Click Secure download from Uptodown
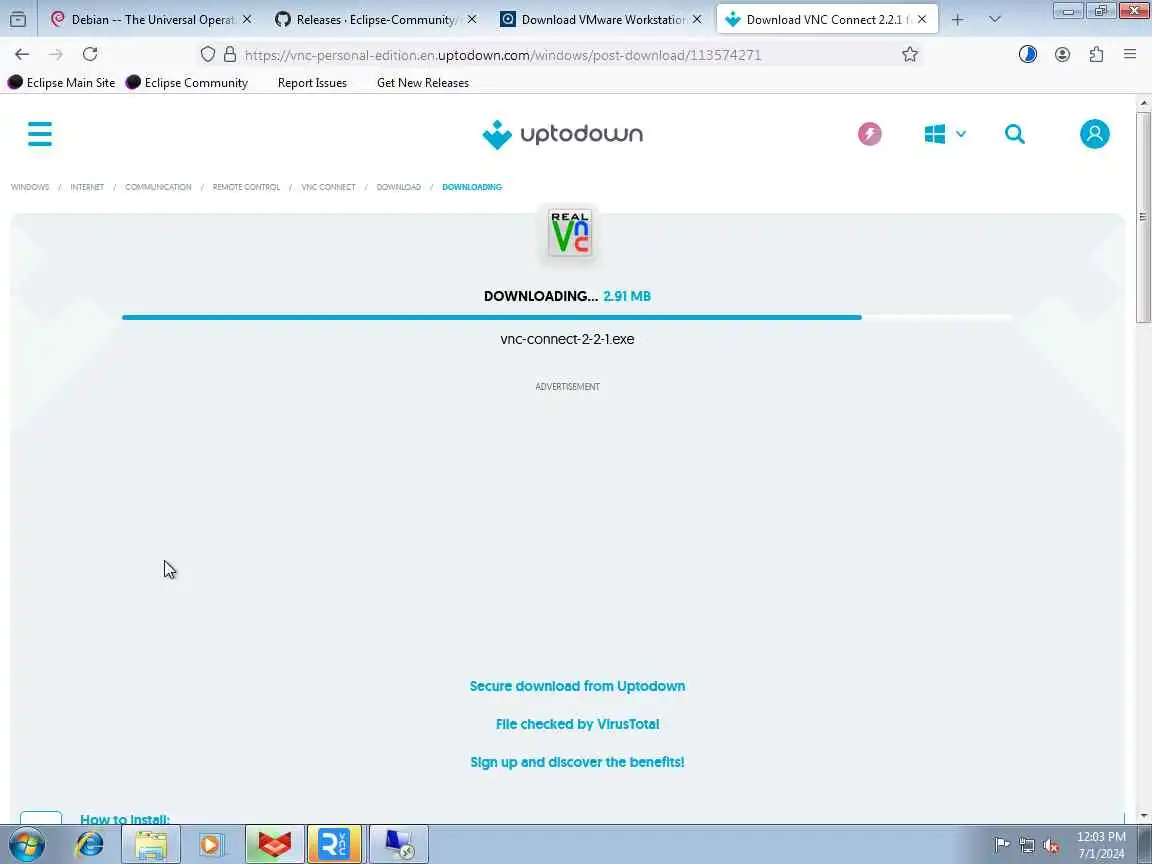 pos(577,686)
